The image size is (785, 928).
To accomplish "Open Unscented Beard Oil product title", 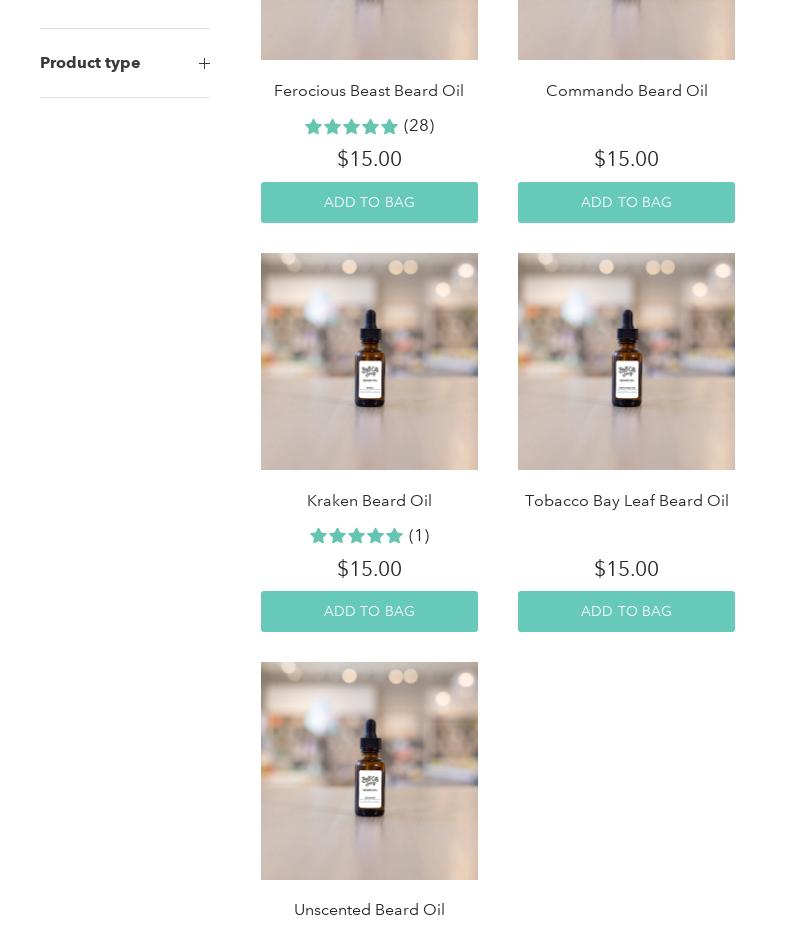I will click(x=369, y=910).
